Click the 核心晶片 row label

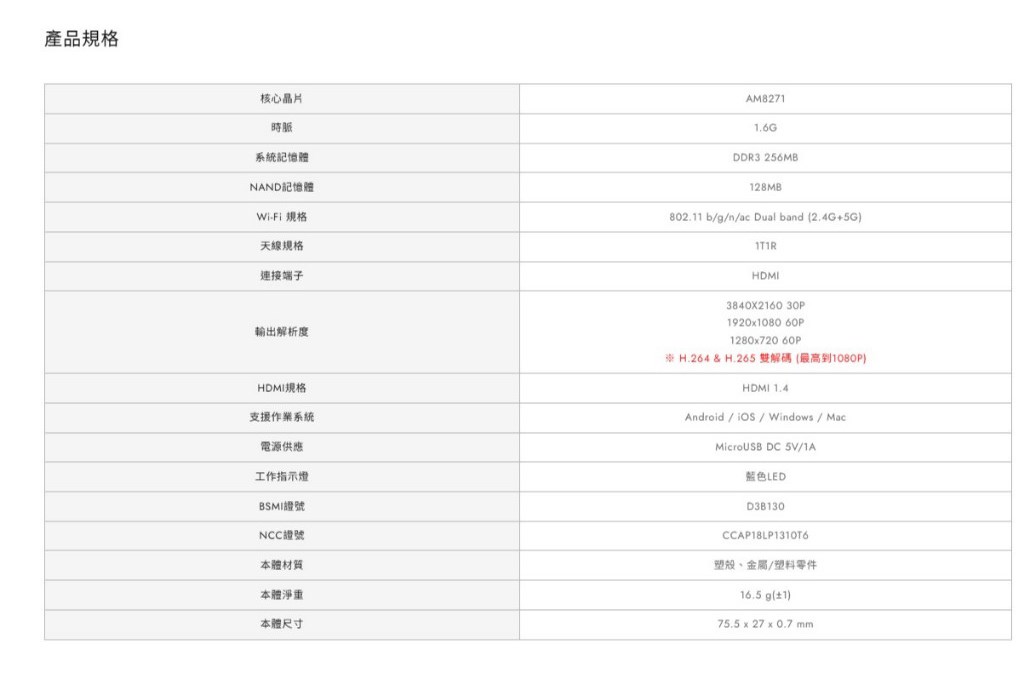281,99
